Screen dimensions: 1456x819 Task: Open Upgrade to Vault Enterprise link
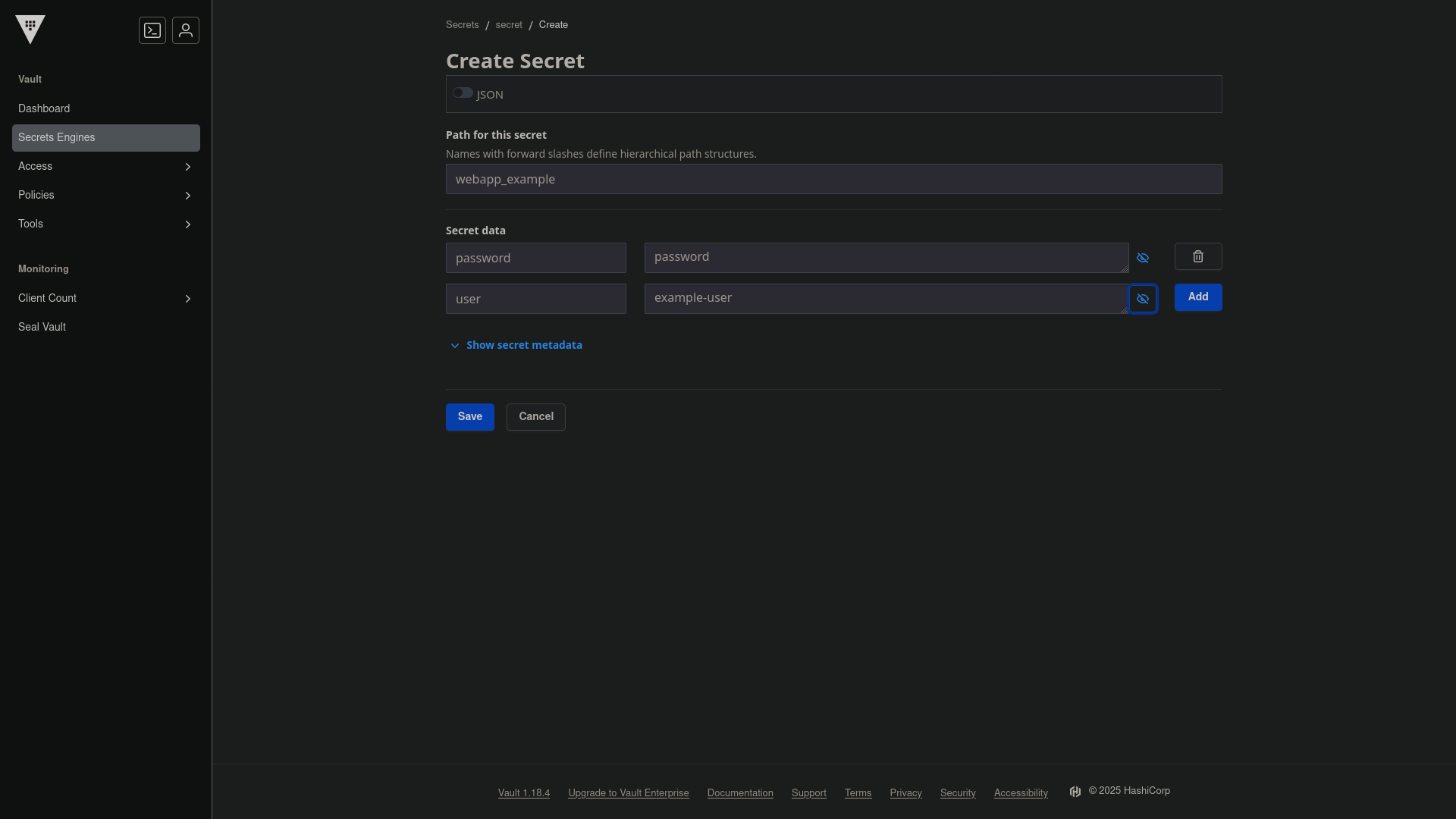(x=628, y=792)
